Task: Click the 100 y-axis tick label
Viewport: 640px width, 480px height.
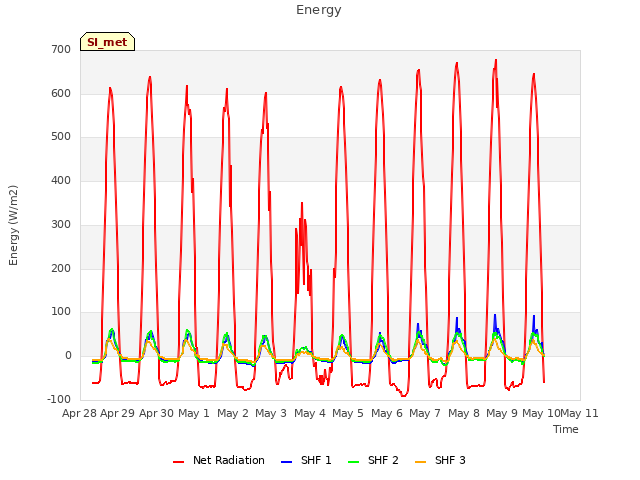Action: [61, 312]
